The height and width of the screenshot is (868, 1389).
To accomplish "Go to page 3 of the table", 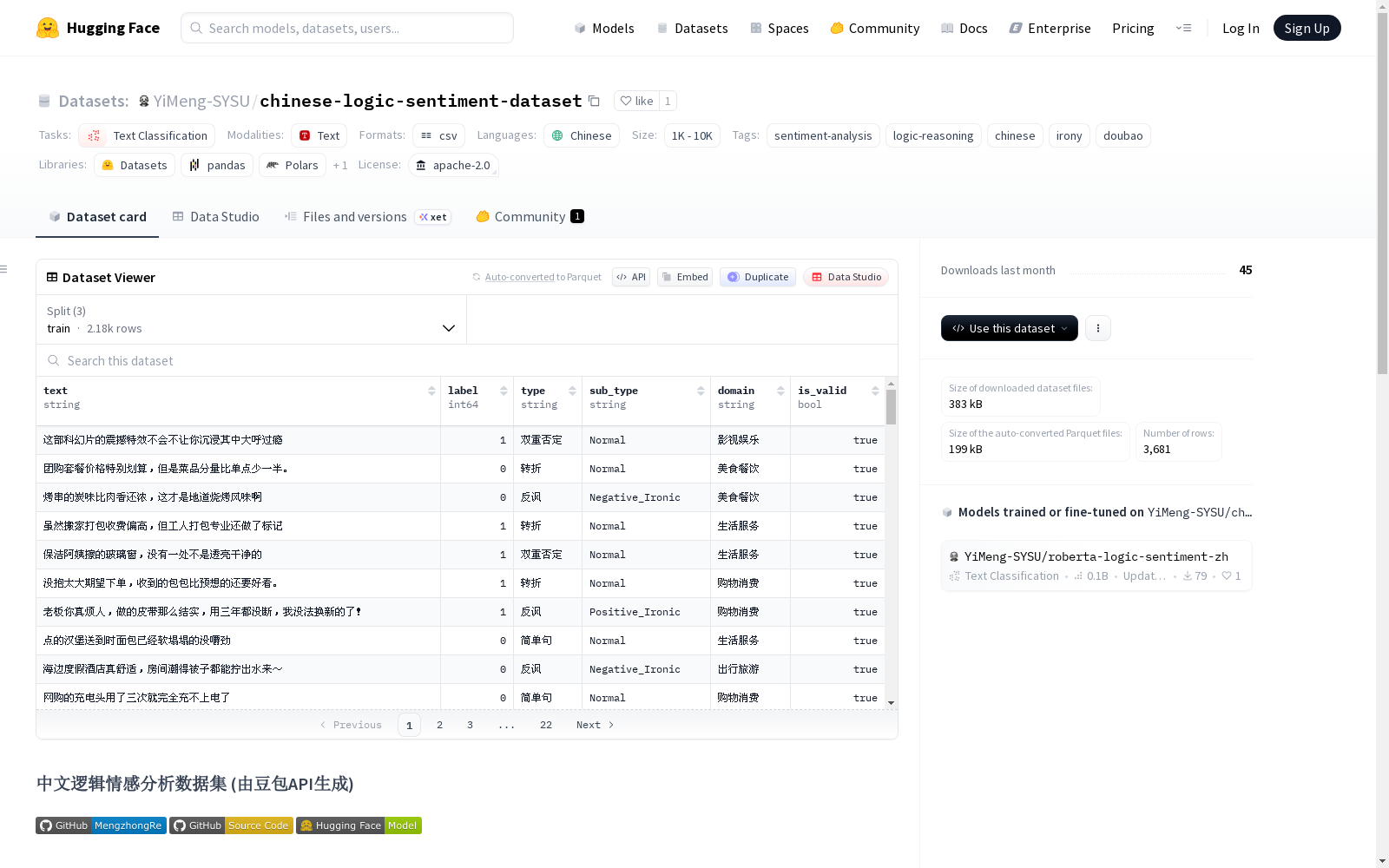I will pos(470,725).
